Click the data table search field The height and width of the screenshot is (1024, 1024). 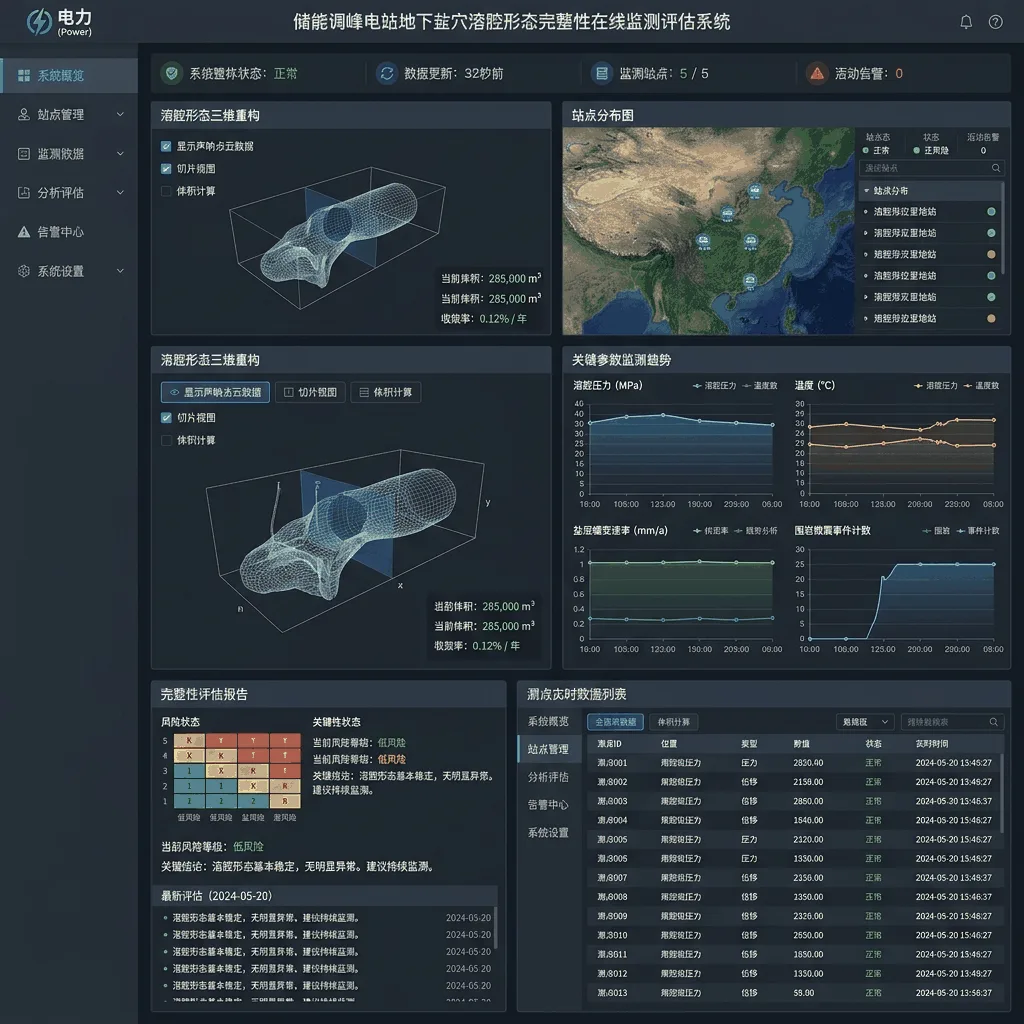point(952,722)
